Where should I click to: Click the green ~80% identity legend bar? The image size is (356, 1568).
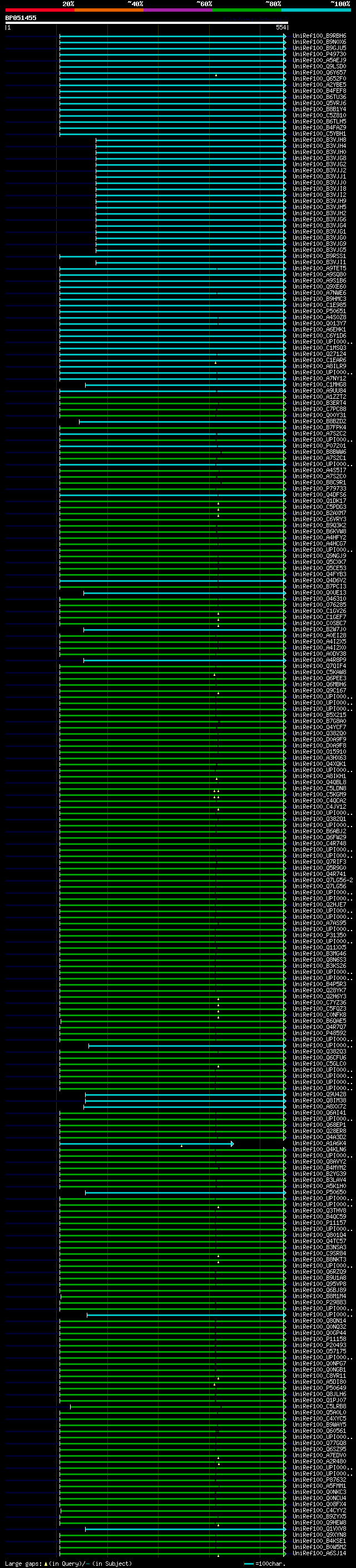tap(247, 10)
